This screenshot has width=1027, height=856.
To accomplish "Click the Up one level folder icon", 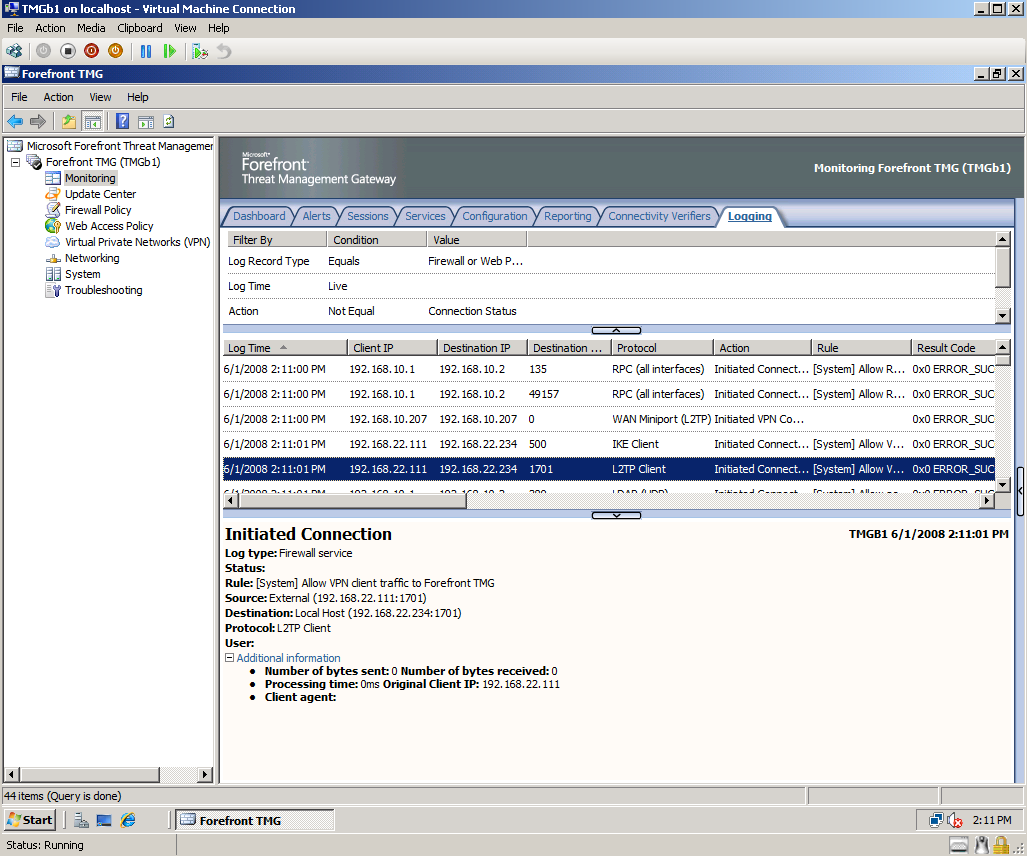I will [x=68, y=121].
